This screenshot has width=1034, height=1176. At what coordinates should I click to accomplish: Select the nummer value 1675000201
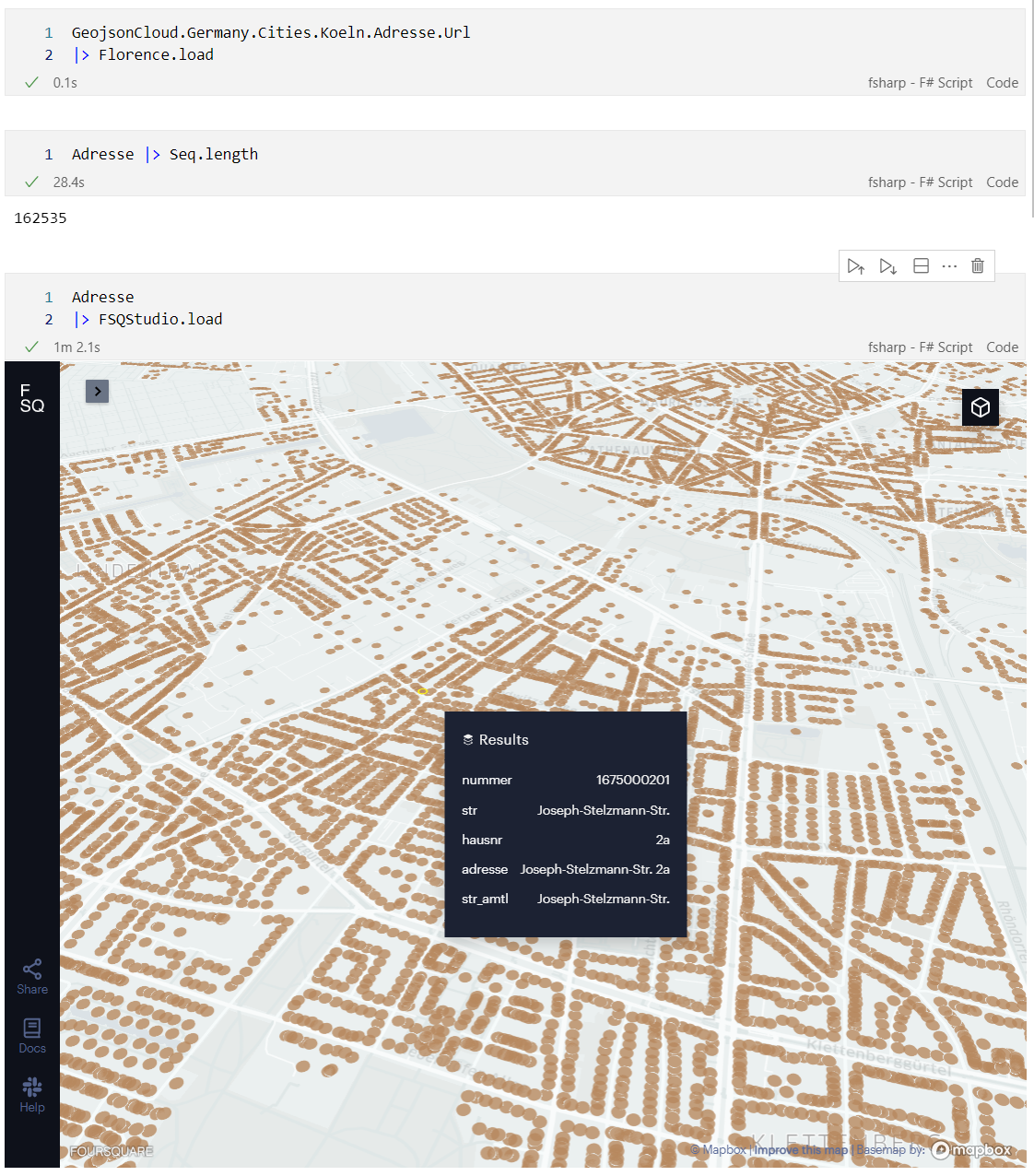click(632, 780)
